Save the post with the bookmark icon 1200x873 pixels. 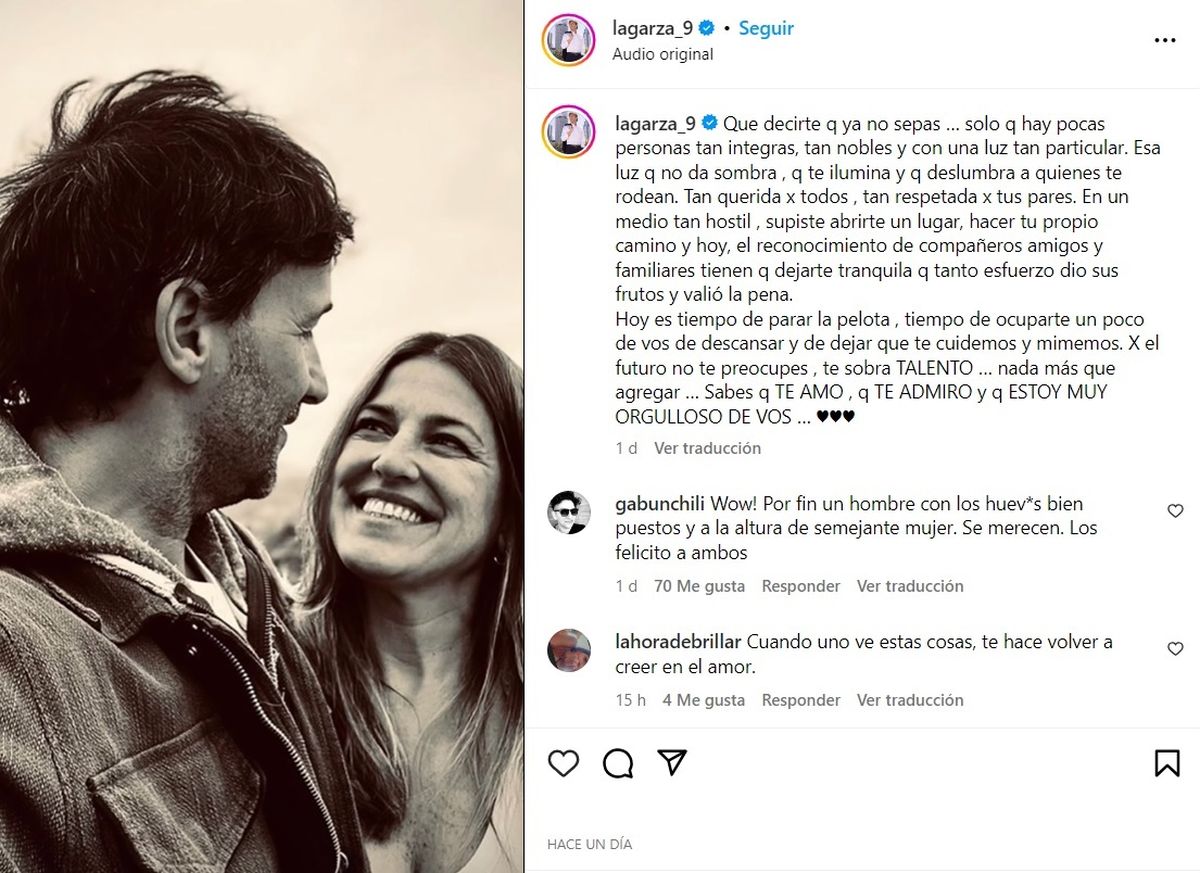[x=1166, y=763]
